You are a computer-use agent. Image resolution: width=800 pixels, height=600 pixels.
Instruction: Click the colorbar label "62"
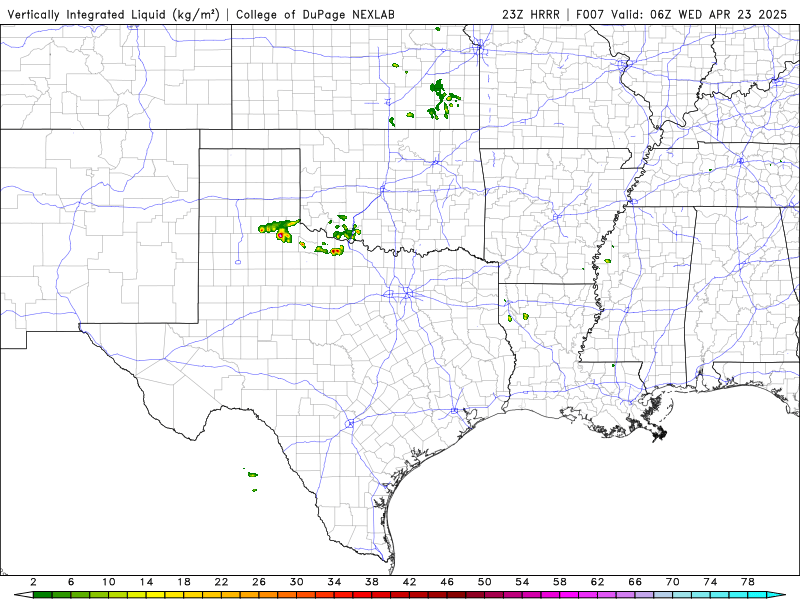598,582
